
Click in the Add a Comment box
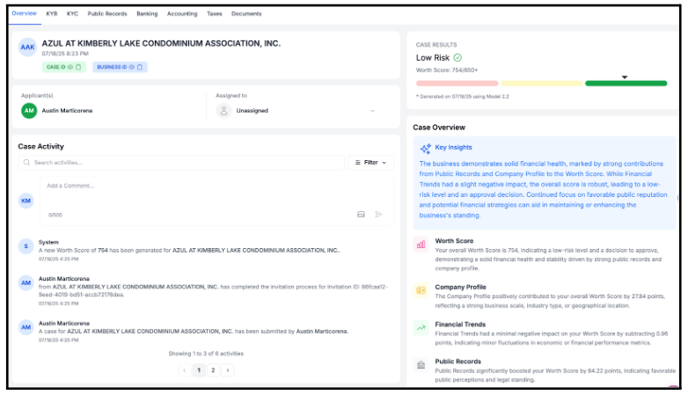[x=217, y=201]
